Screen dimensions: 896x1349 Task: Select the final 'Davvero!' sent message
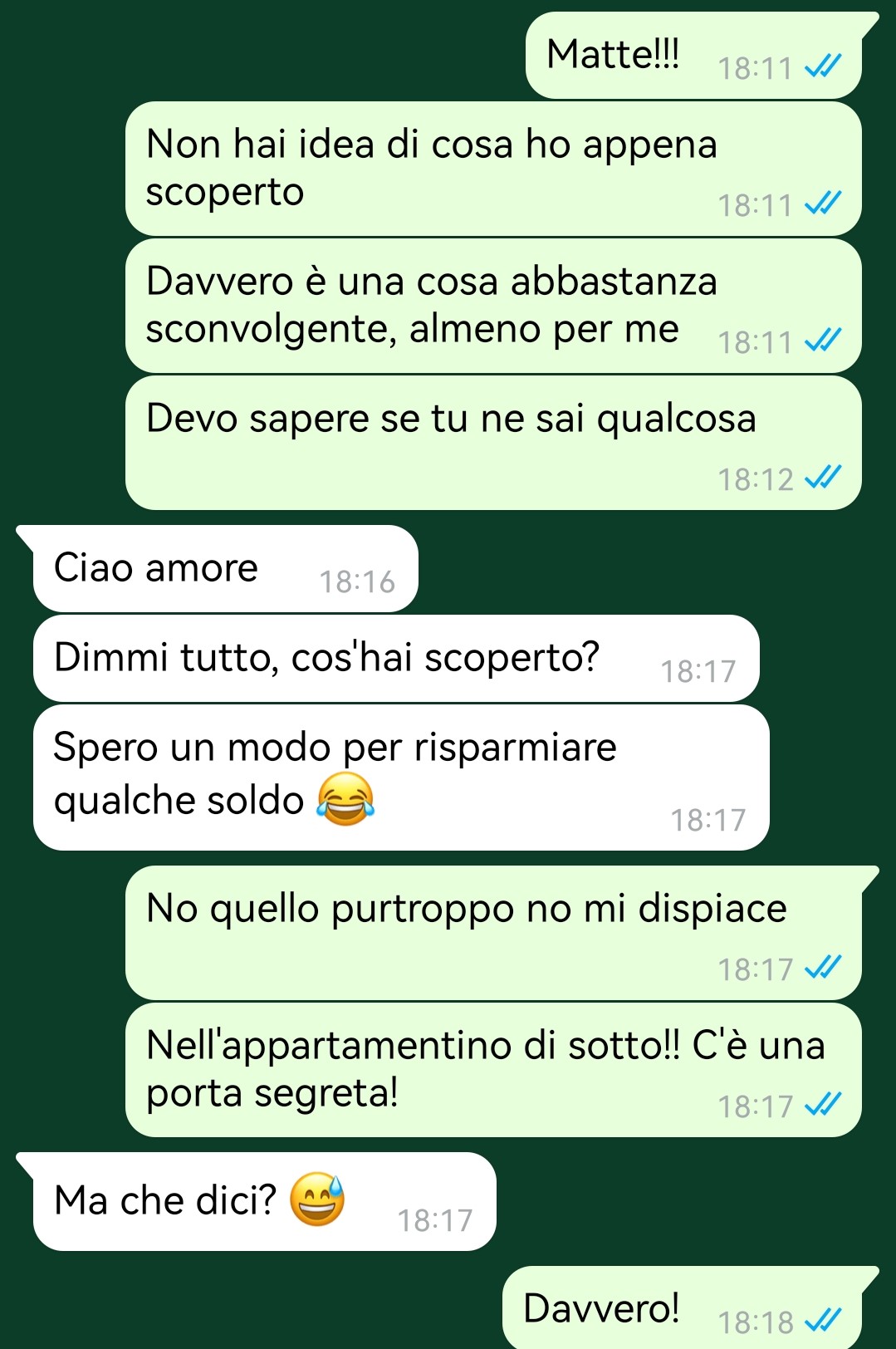pos(683,1307)
